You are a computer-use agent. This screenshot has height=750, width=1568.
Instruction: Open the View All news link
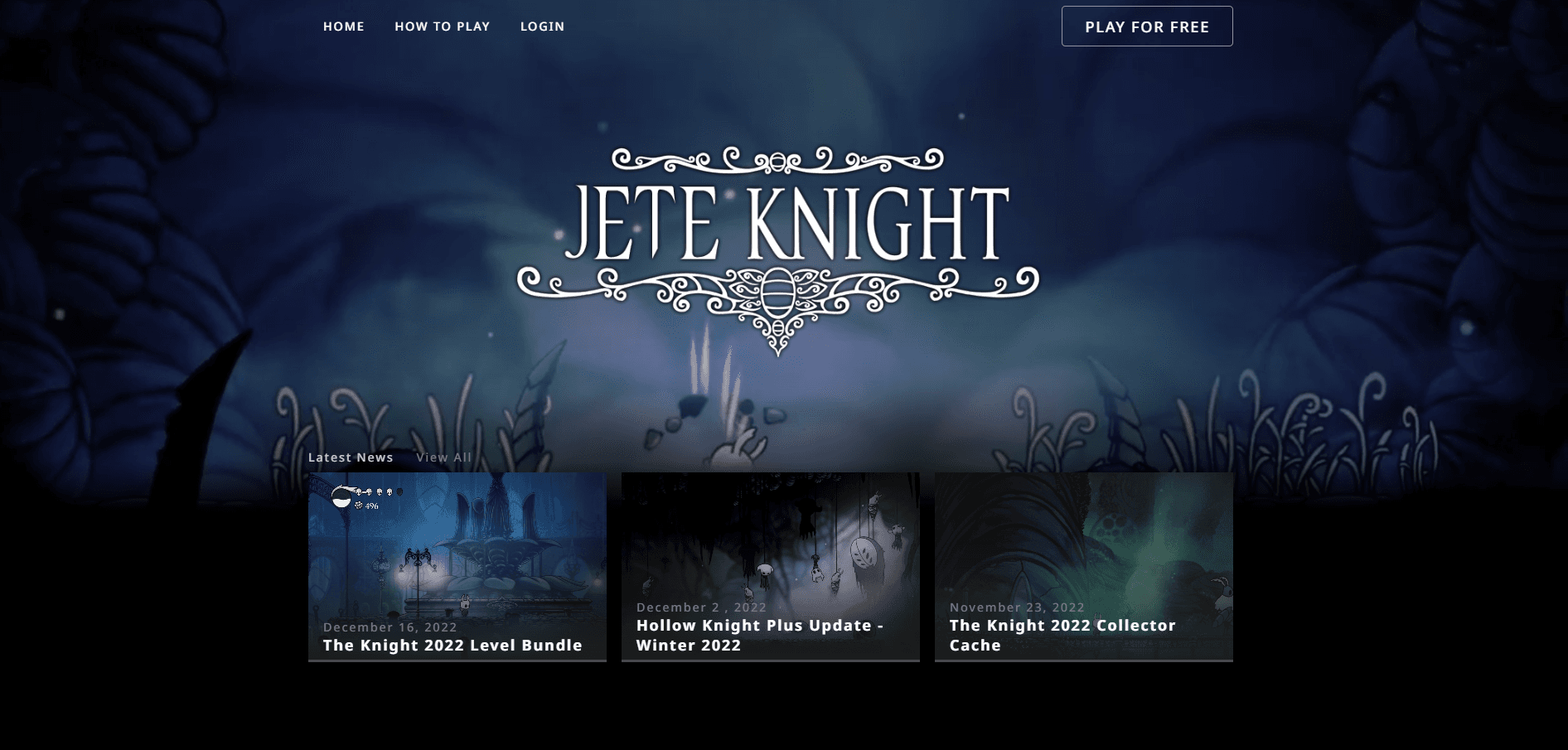click(x=443, y=457)
